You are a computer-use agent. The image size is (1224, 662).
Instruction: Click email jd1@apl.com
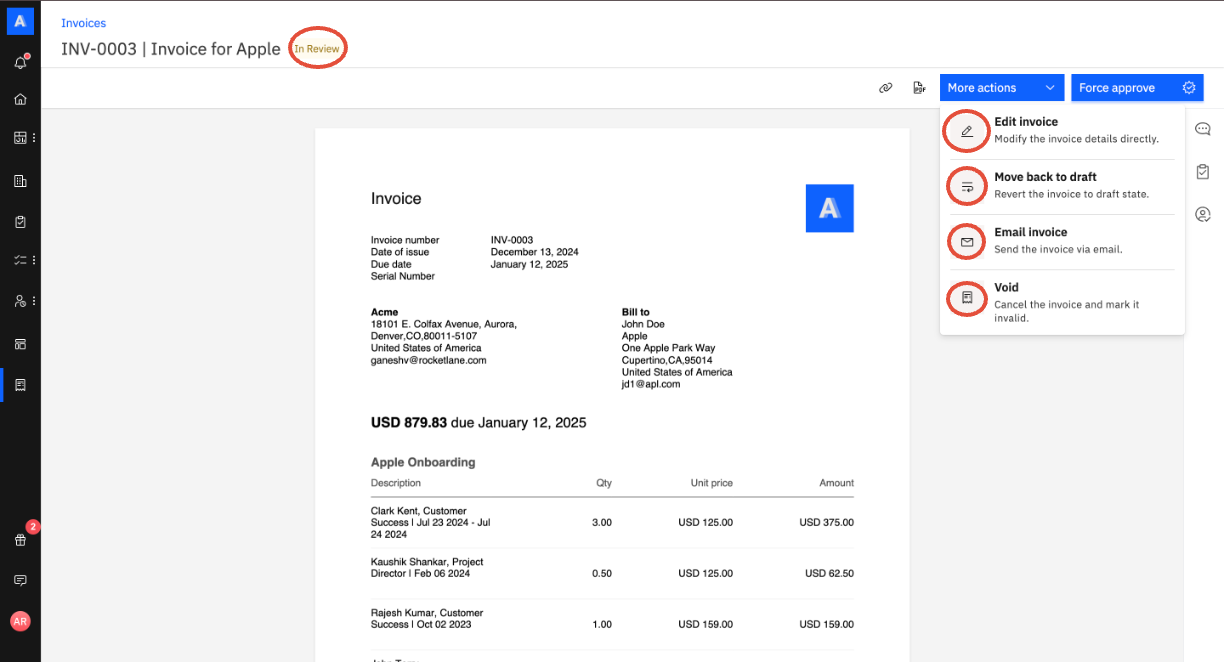pyautogui.click(x=651, y=384)
